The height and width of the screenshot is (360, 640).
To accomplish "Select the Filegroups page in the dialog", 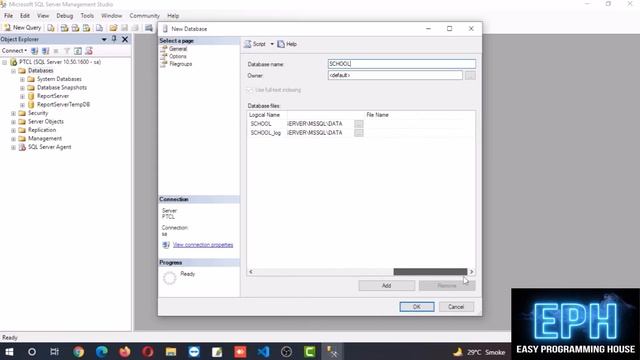I will coord(180,64).
